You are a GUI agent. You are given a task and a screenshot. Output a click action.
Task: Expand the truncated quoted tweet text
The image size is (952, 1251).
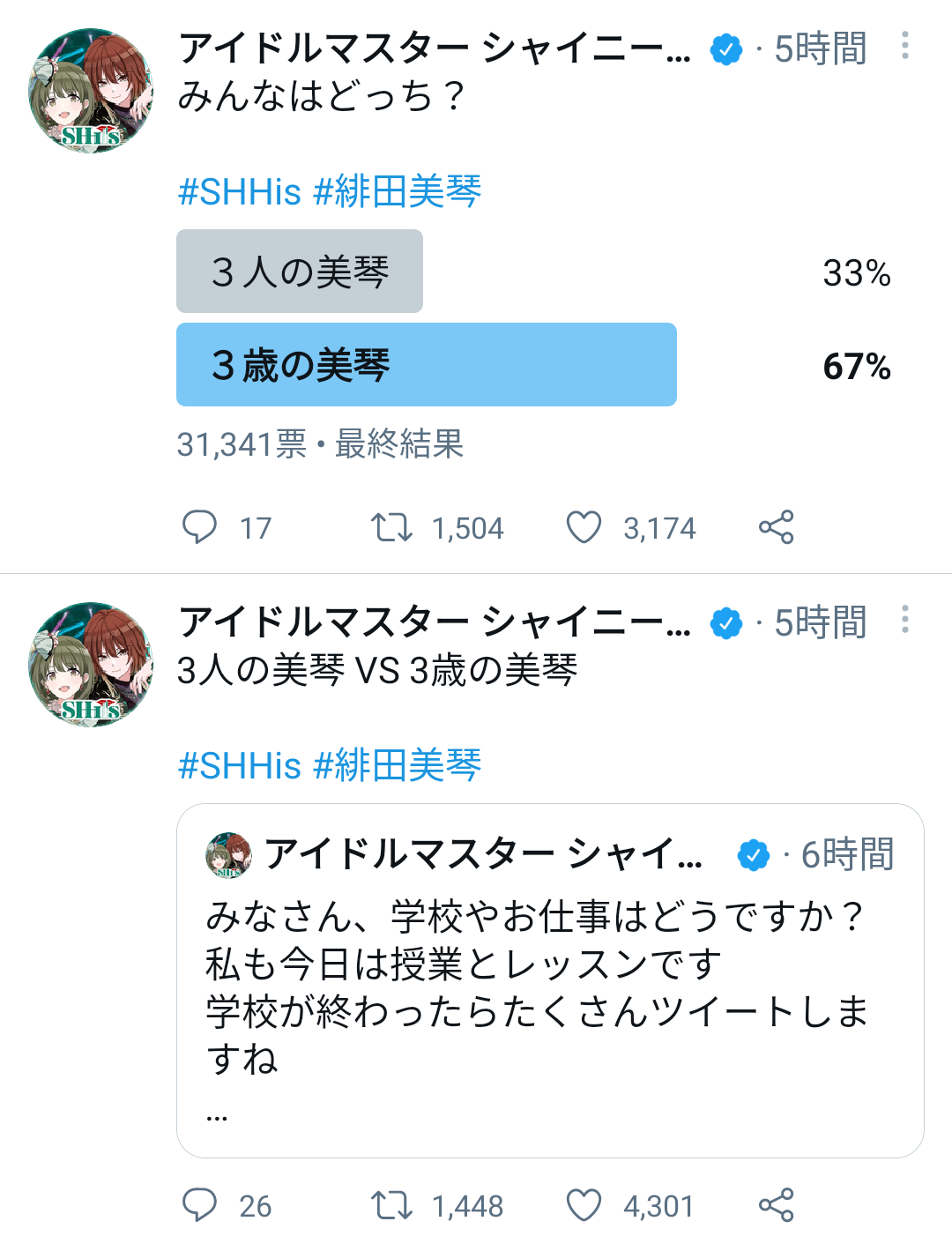217,1116
